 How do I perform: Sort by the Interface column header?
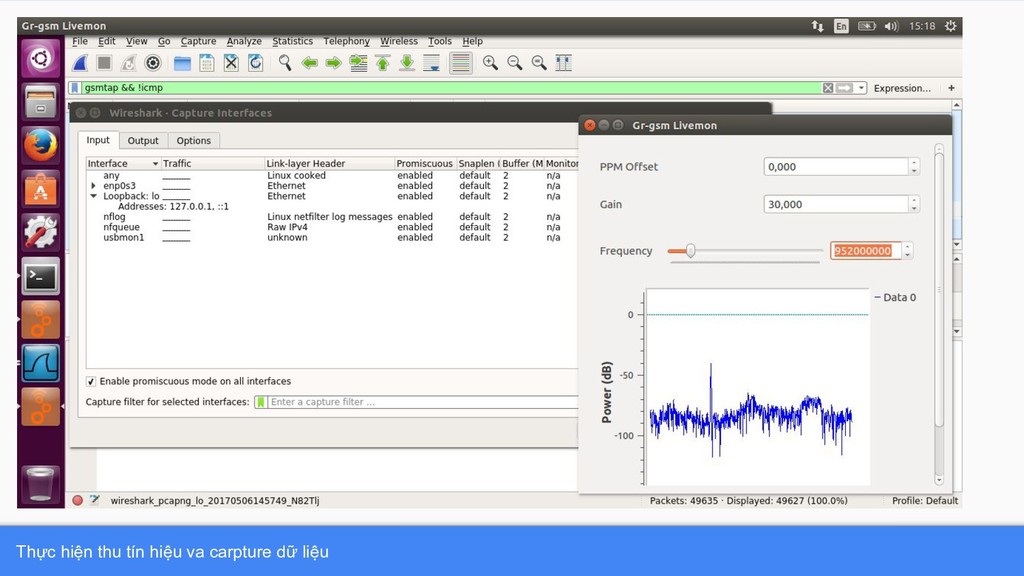[123, 163]
